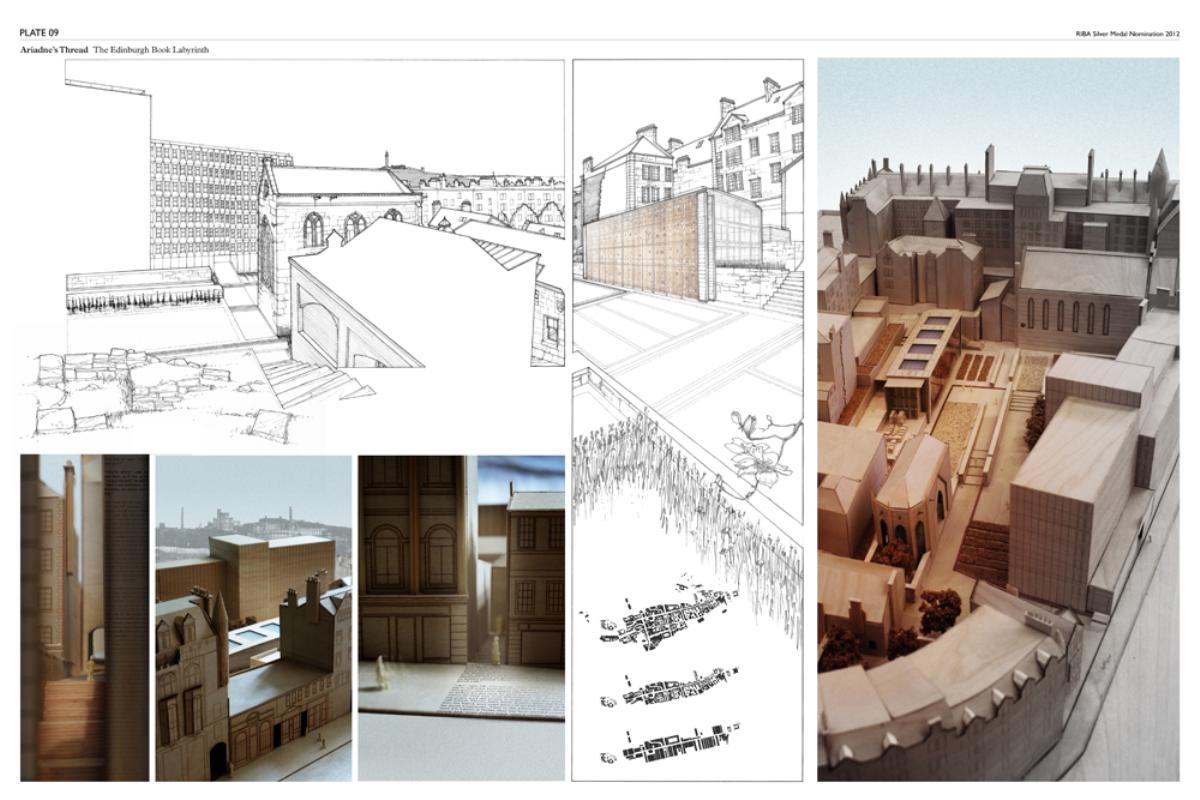1200x800 pixels.
Task: Click The Edinburgh Book Labyrinth subtitle
Action: click(x=151, y=50)
